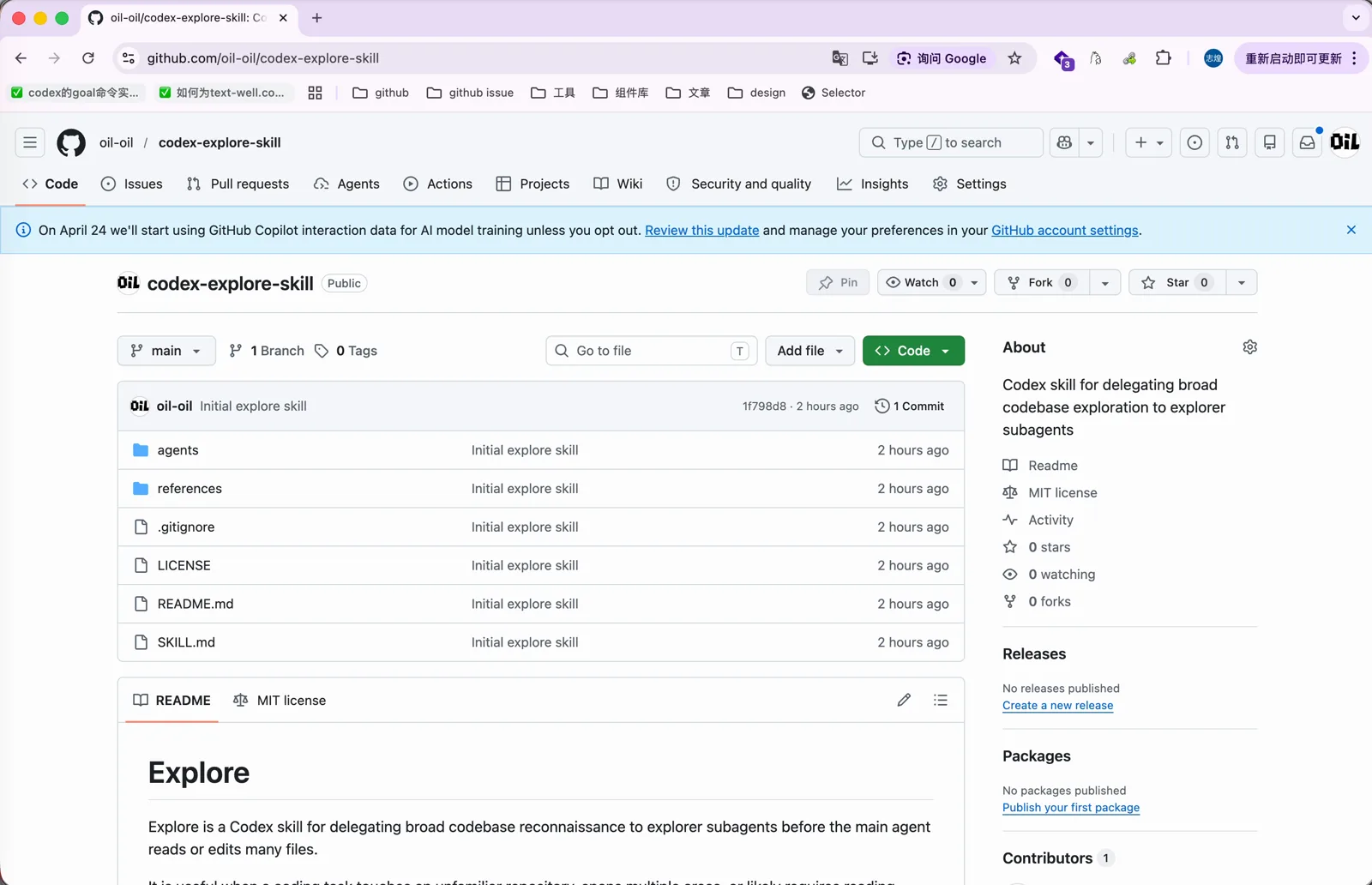
Task: Open the Actions tab
Action: pos(438,184)
